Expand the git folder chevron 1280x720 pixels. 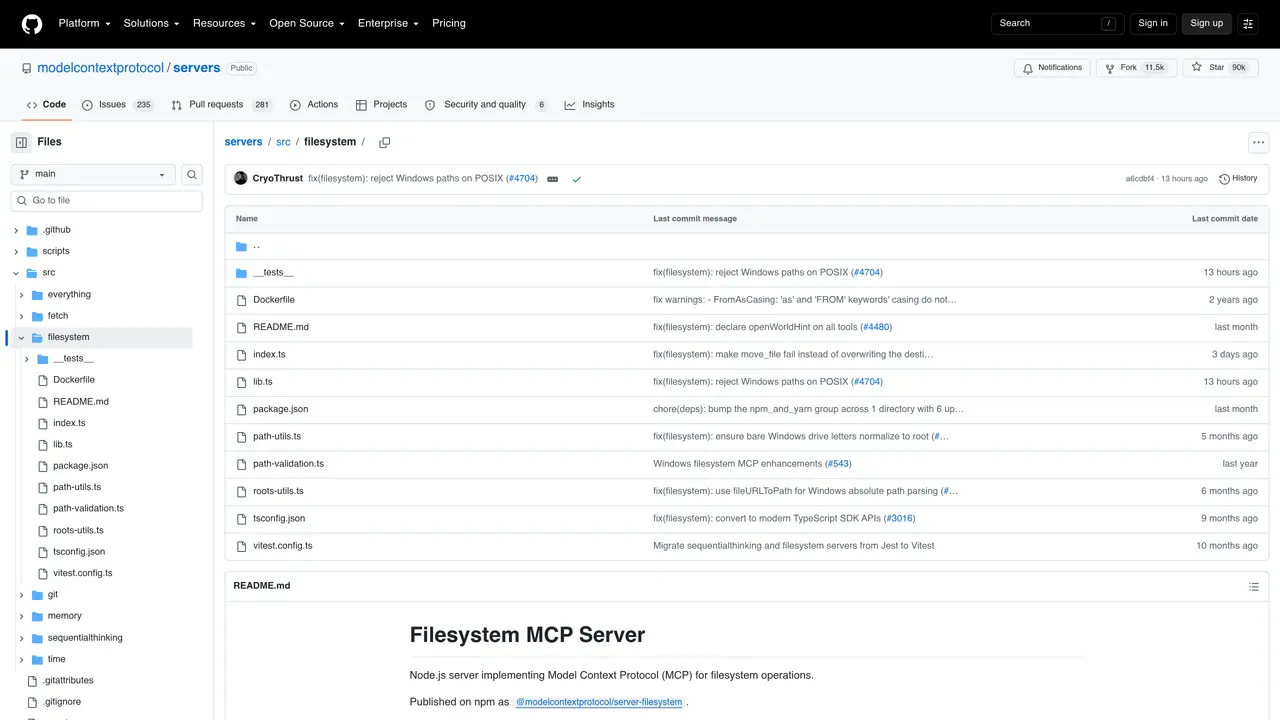click(22, 595)
